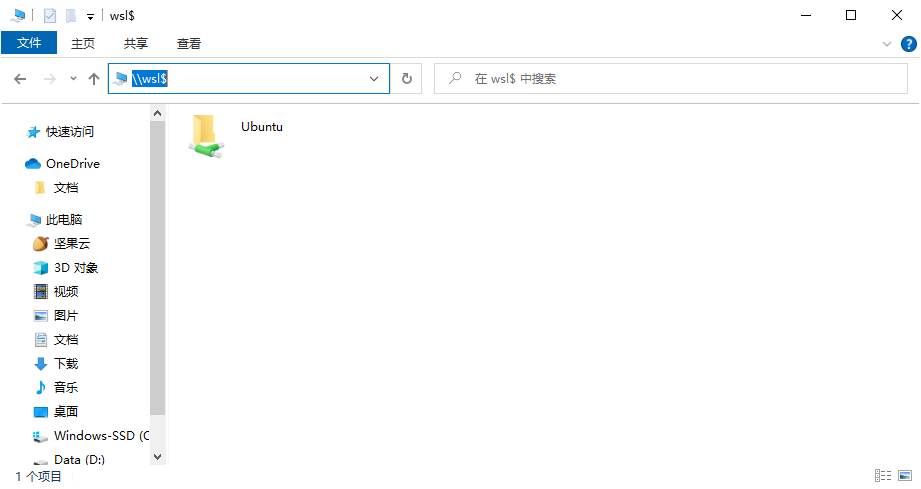Expand the ribbon with the chevron
This screenshot has height=489, width=921.
pos(887,44)
